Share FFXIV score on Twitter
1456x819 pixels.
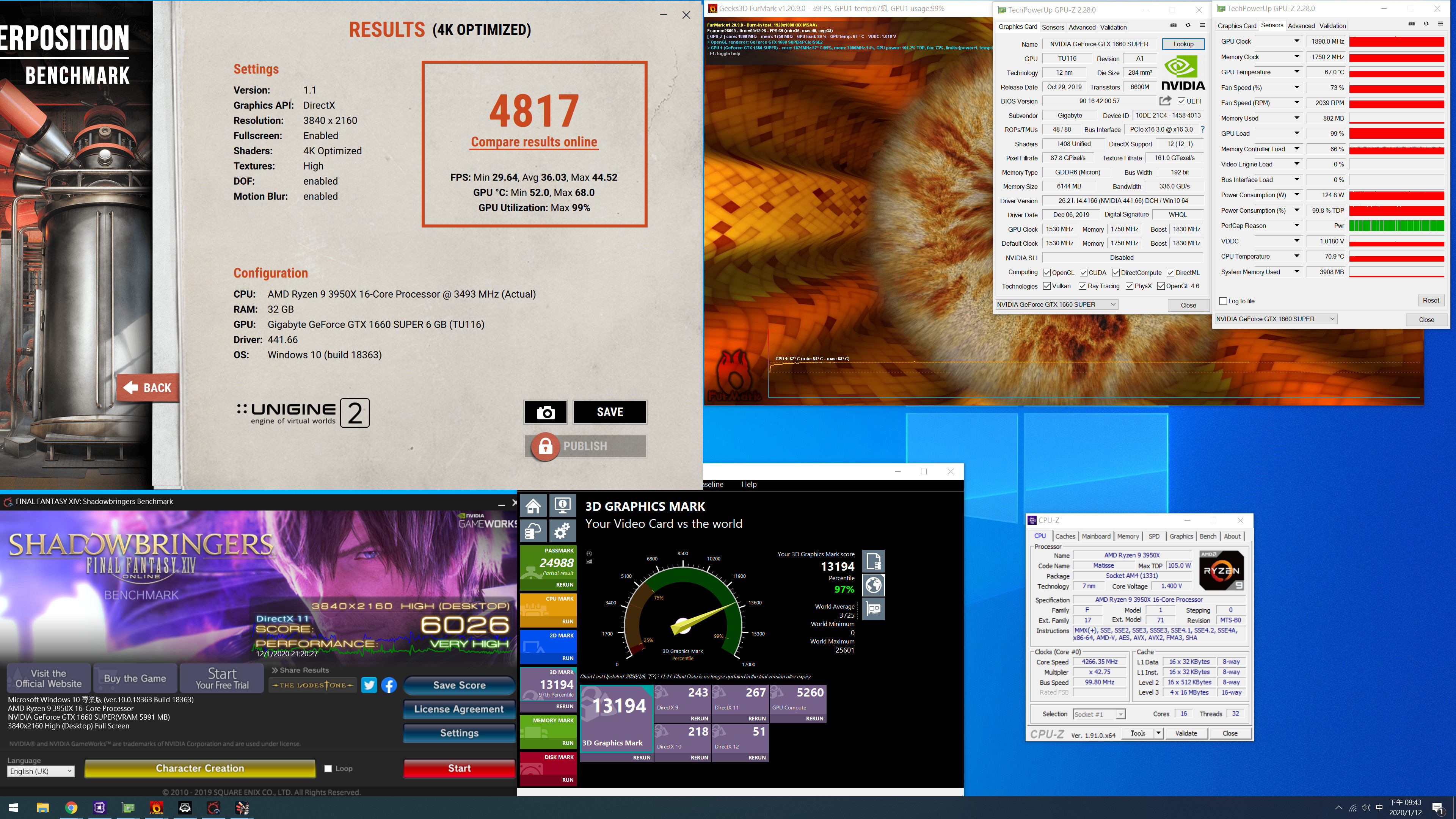[369, 685]
